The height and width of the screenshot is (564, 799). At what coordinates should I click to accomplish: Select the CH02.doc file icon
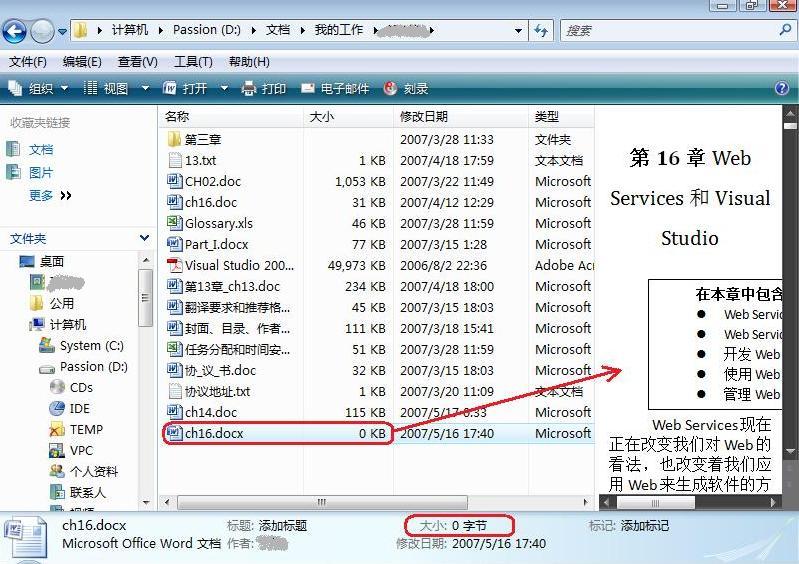pos(174,181)
